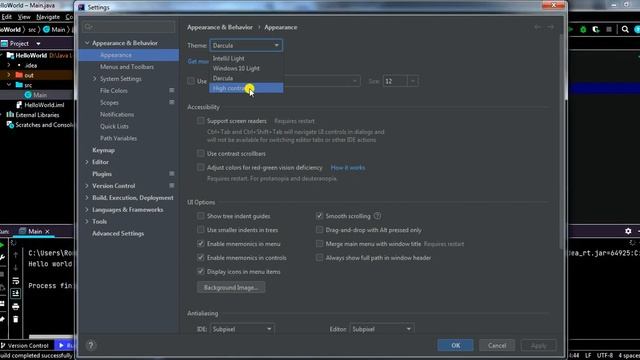Enable Always show full path in window header

coord(319,258)
